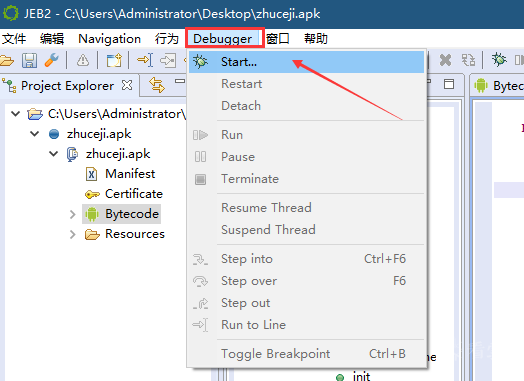Select the Certificate tree item
524x381 pixels.
(134, 194)
